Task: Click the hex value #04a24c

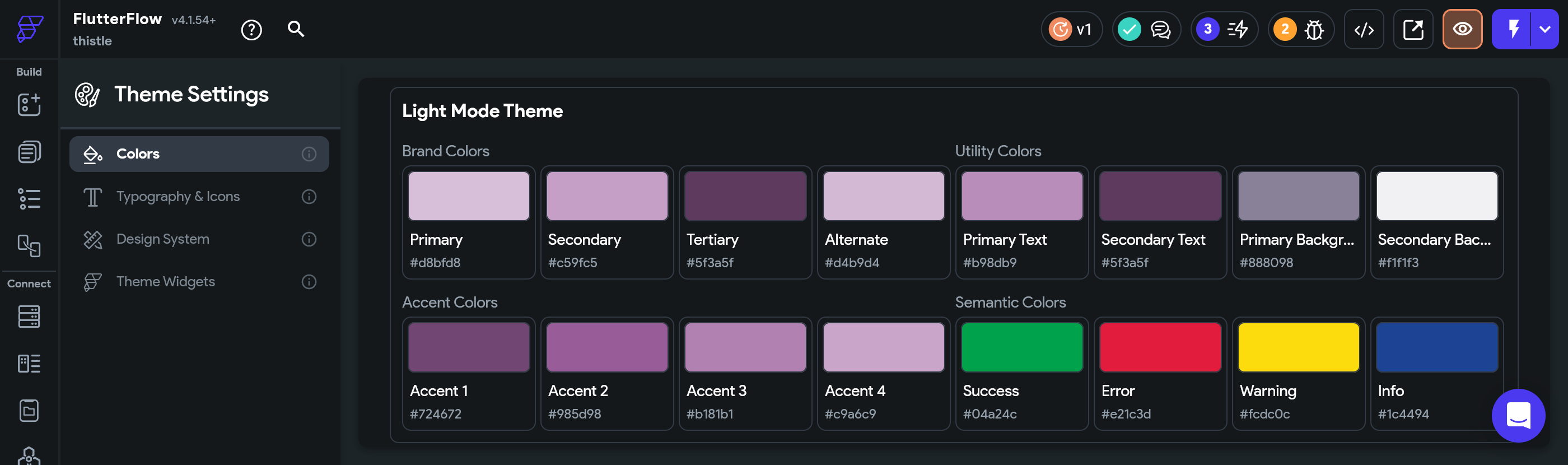Action: 990,414
